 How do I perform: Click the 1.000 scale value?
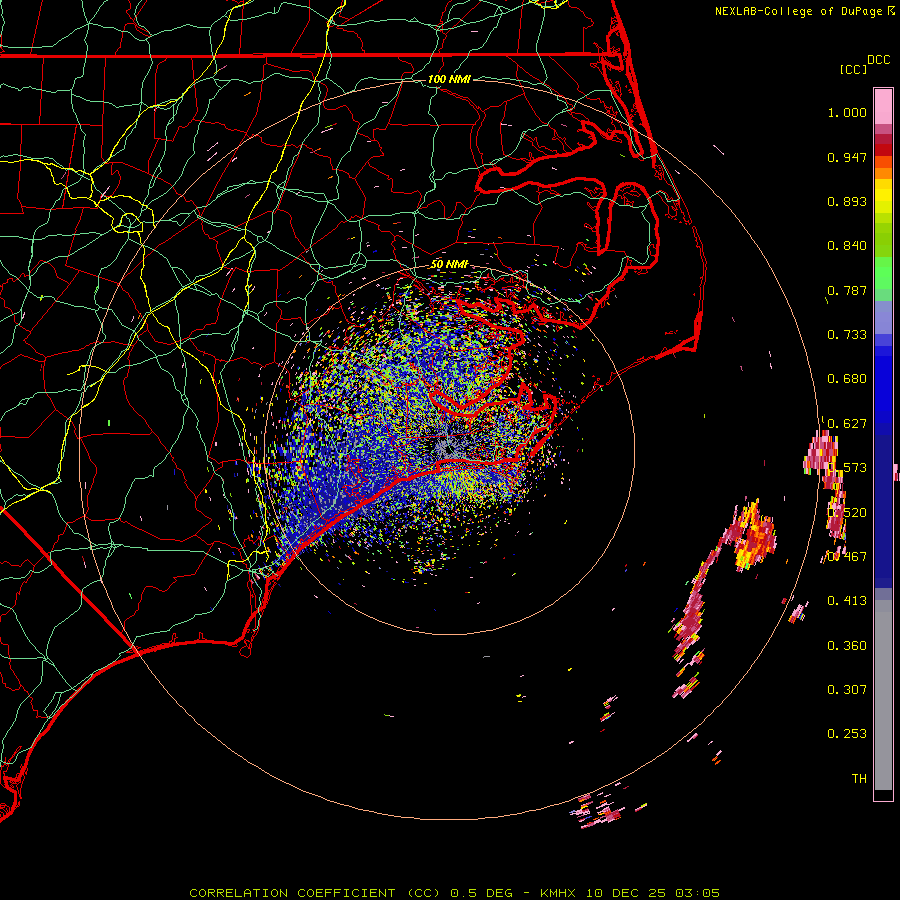point(847,112)
